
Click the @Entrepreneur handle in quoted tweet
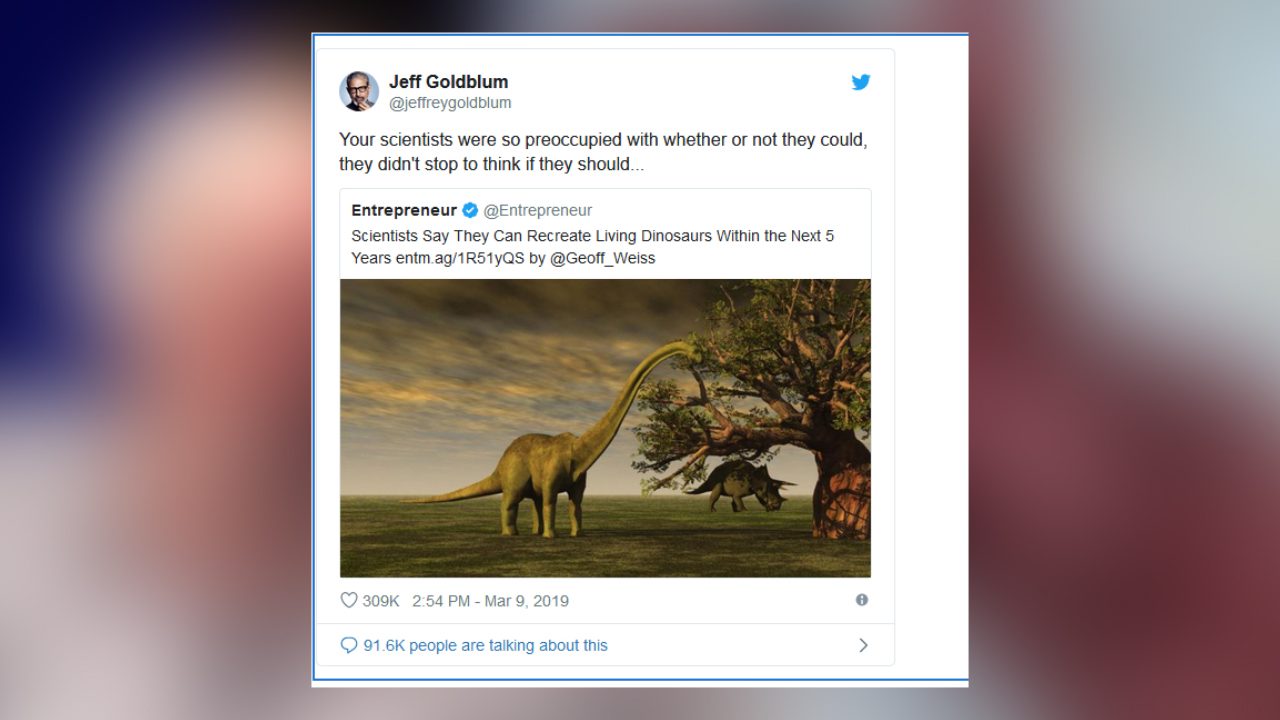[x=538, y=210]
